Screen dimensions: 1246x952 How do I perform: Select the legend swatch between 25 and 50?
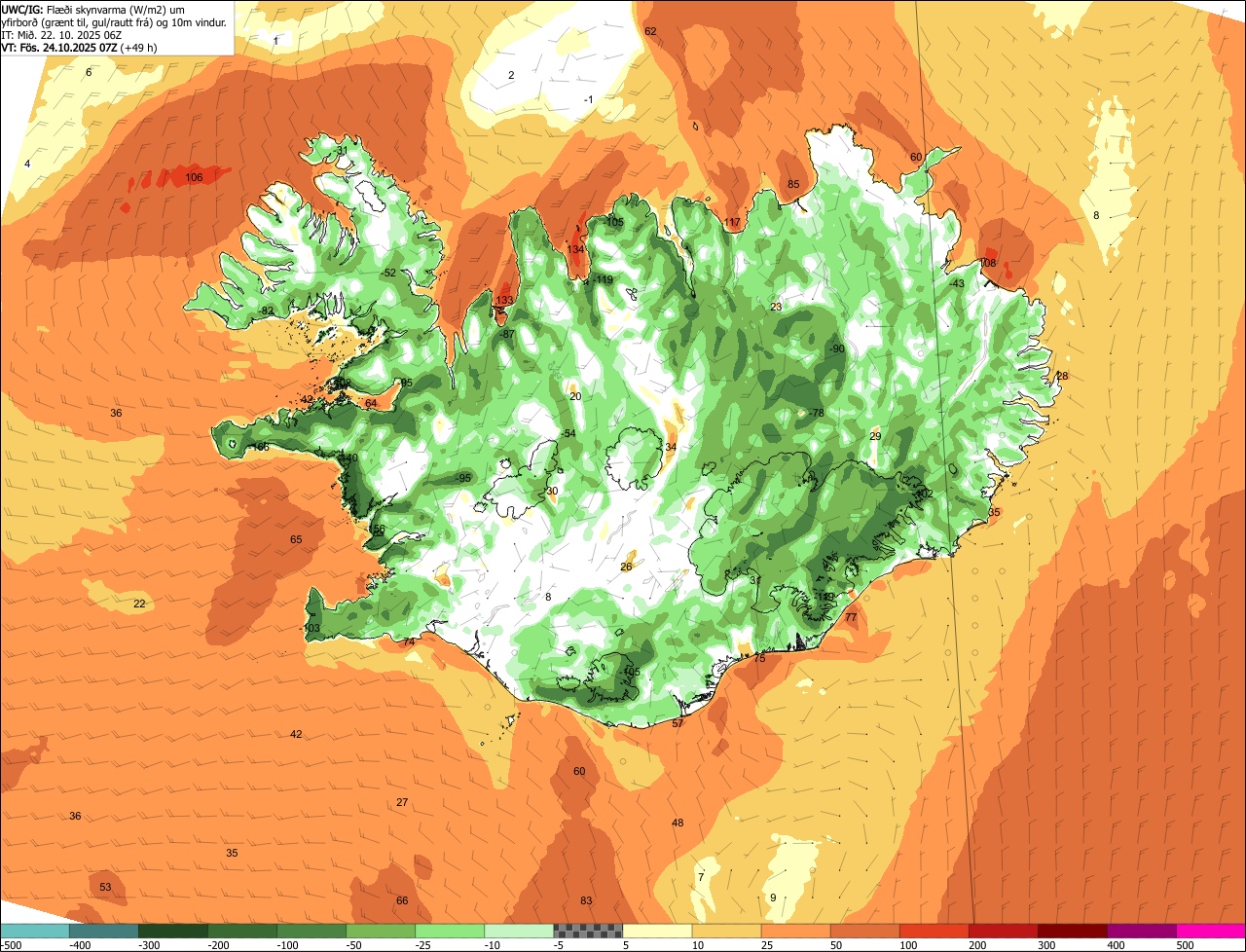coord(796,931)
